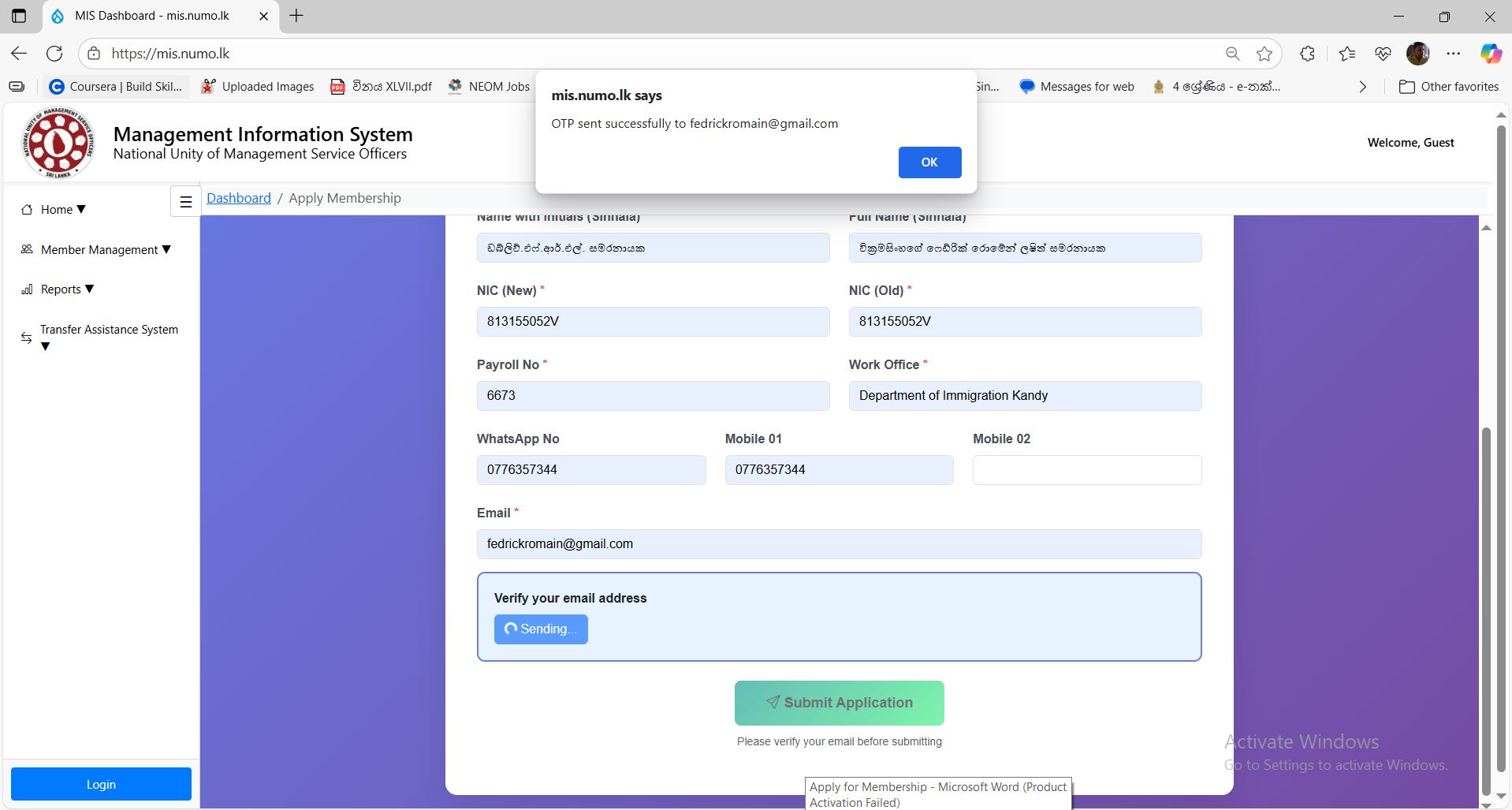1512x810 pixels.
Task: Expand the Home sidebar menu
Action: [x=55, y=210]
